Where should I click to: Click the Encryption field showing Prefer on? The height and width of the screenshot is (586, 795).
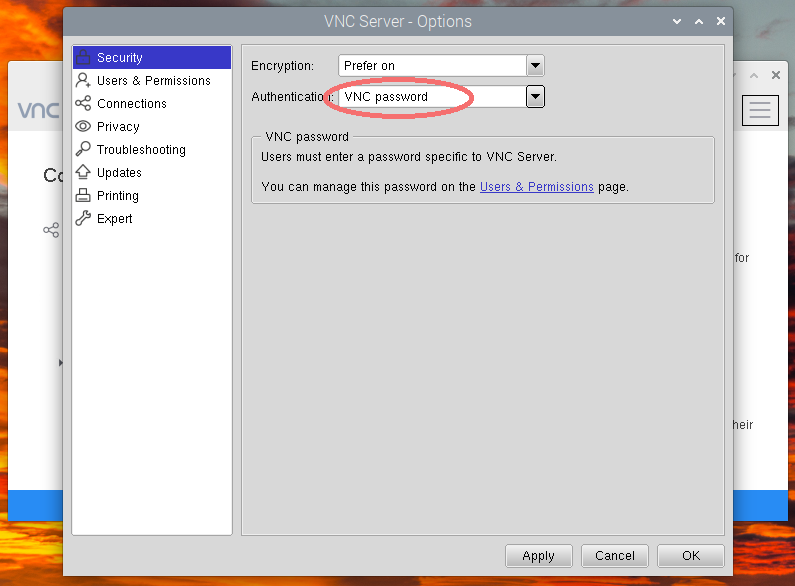tap(432, 65)
